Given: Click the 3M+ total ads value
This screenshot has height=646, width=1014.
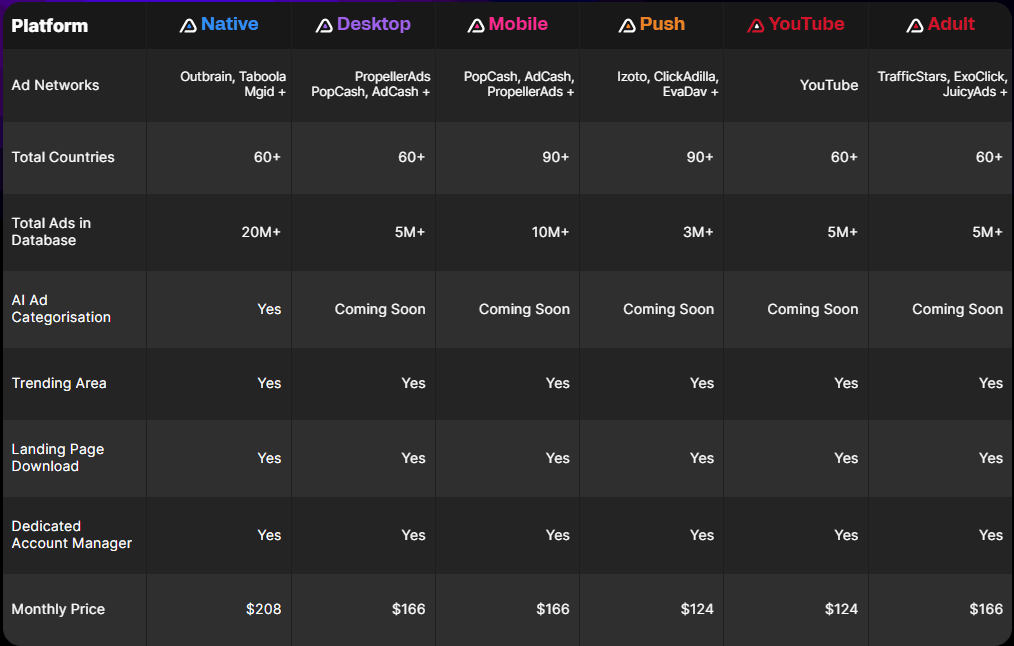Looking at the screenshot, I should [x=698, y=232].
